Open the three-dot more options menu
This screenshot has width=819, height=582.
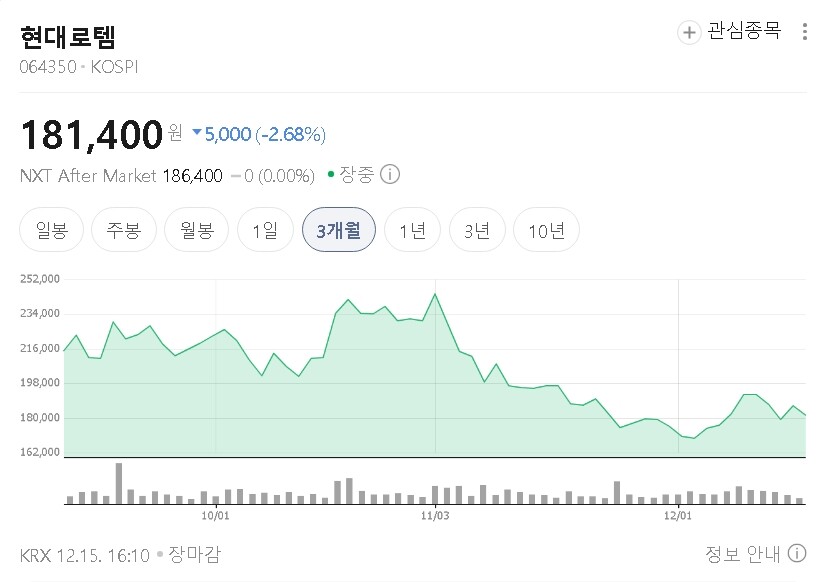tap(805, 32)
